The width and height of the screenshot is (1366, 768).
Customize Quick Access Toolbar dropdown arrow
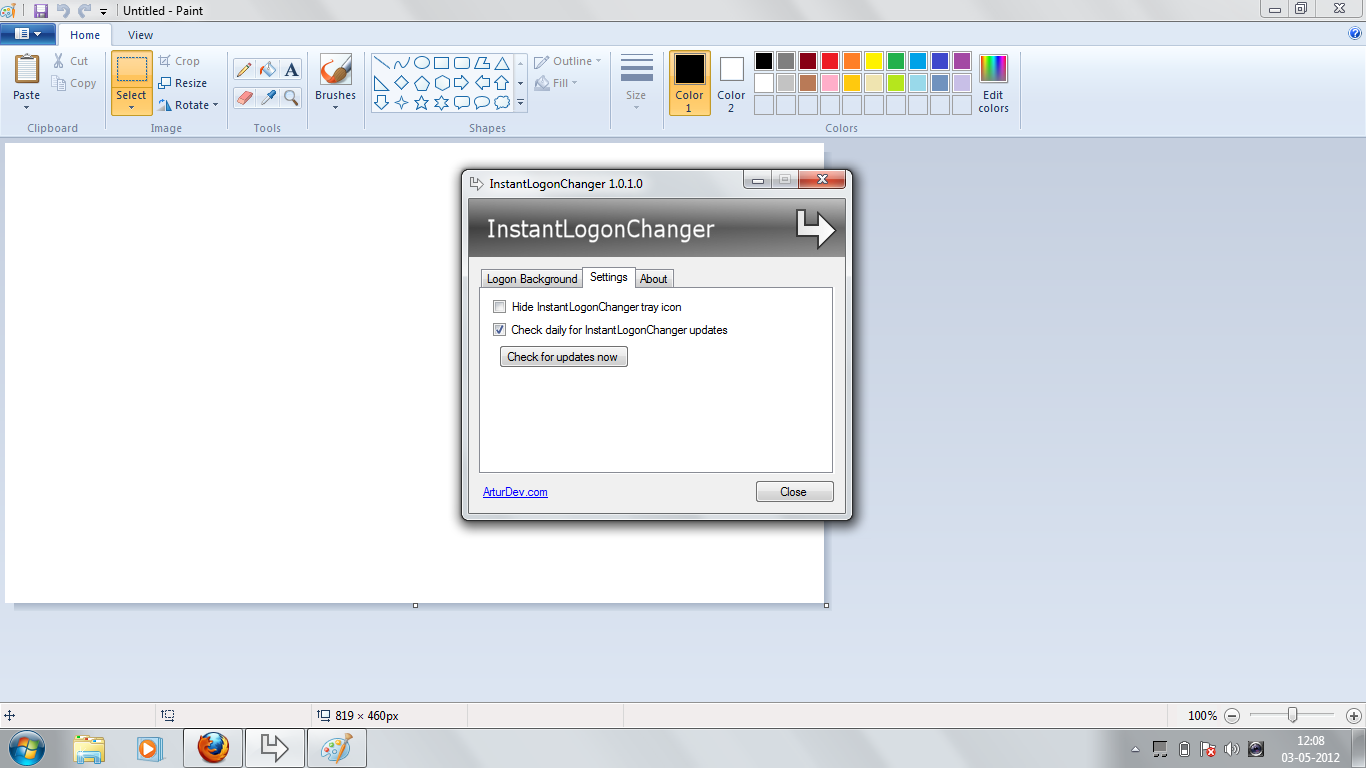click(103, 11)
